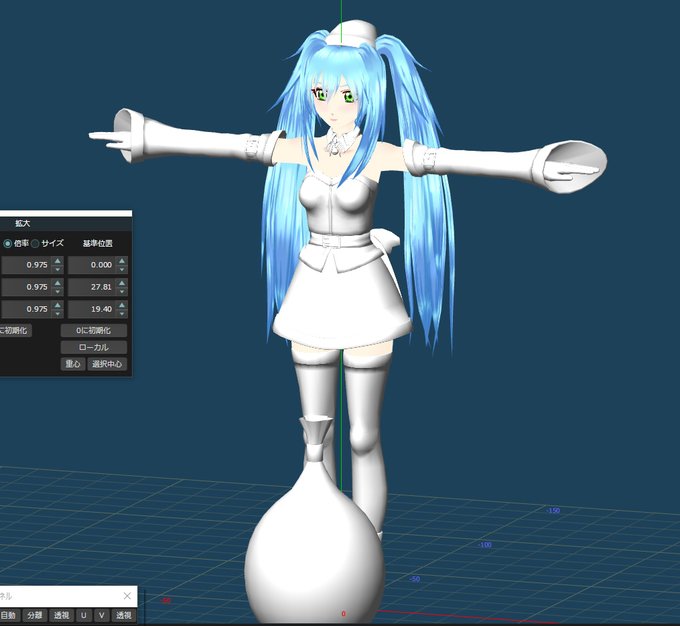Click the 拡大 panel title
This screenshot has width=680, height=626.
(x=23, y=223)
